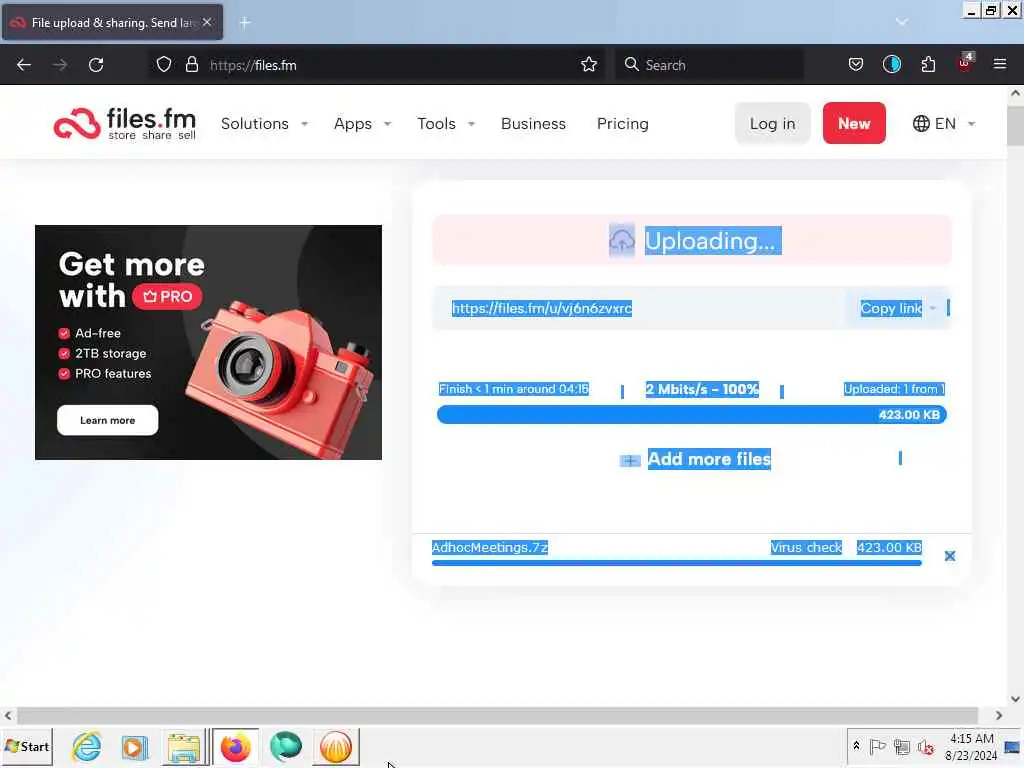Click the uBlock extension badge icon
Viewport: 1024px width, 768px height.
click(x=965, y=63)
